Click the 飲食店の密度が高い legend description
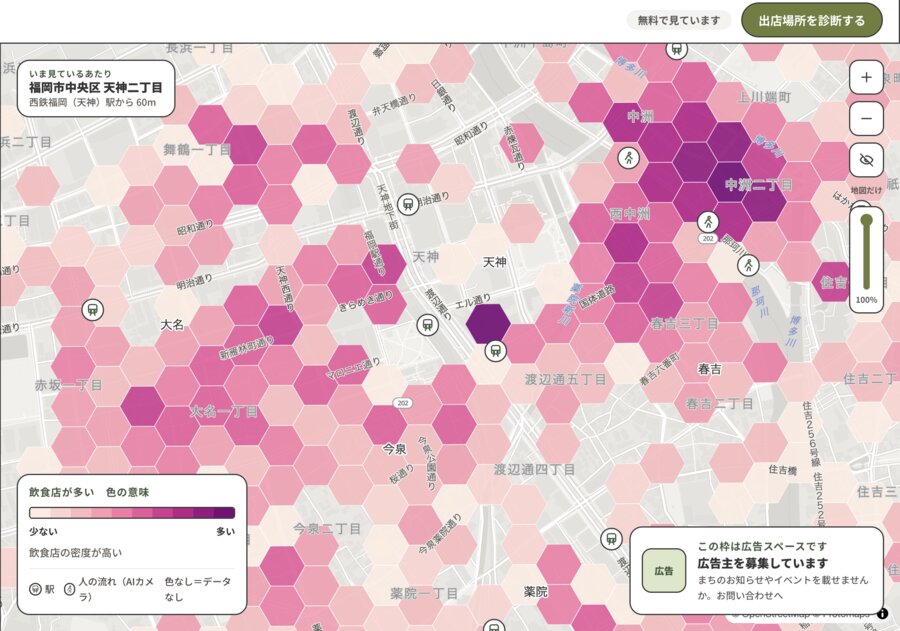900x631 pixels. click(76, 552)
